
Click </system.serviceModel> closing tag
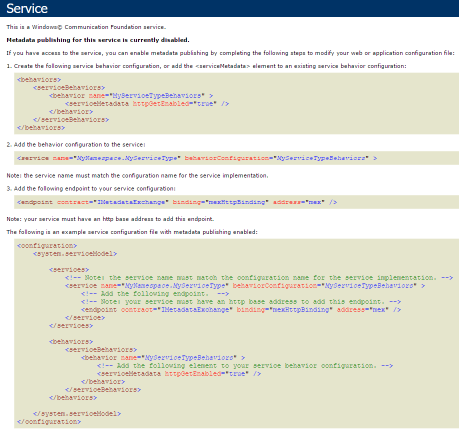click(x=77, y=414)
